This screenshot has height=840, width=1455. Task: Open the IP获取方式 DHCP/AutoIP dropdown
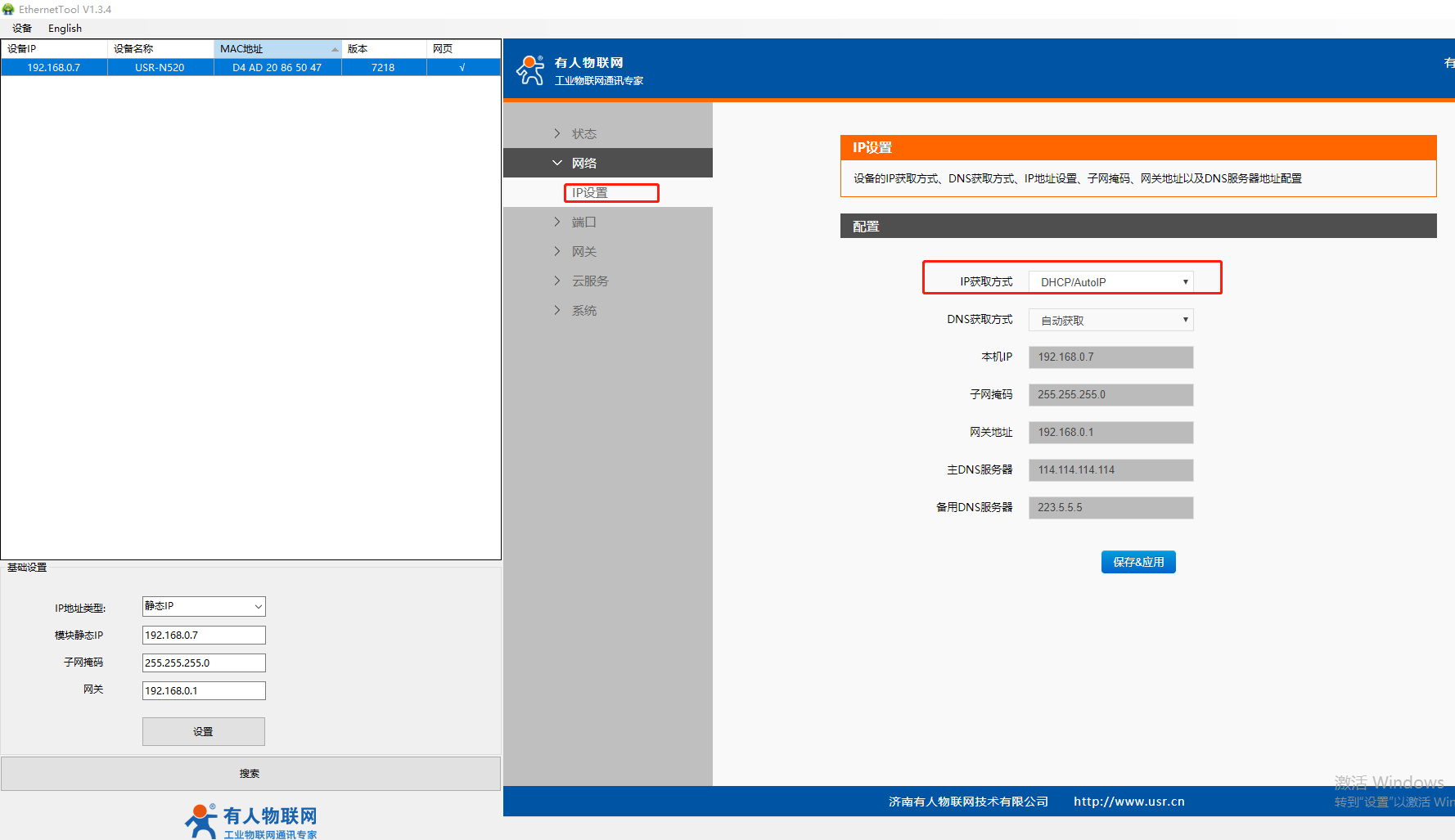pyautogui.click(x=1110, y=282)
